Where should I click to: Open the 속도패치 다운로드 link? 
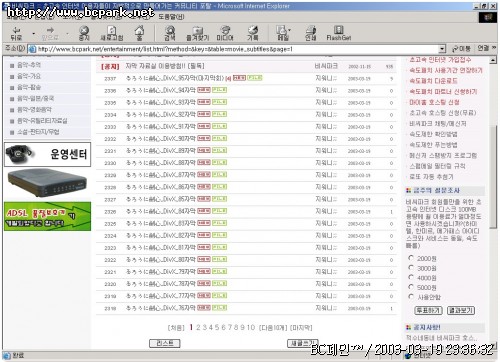click(x=434, y=81)
